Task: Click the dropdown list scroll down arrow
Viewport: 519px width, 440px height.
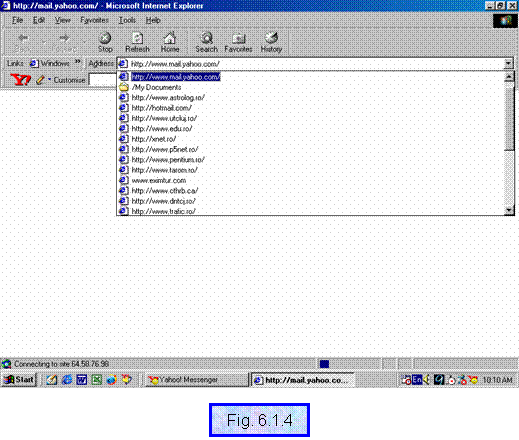Action: 509,210
